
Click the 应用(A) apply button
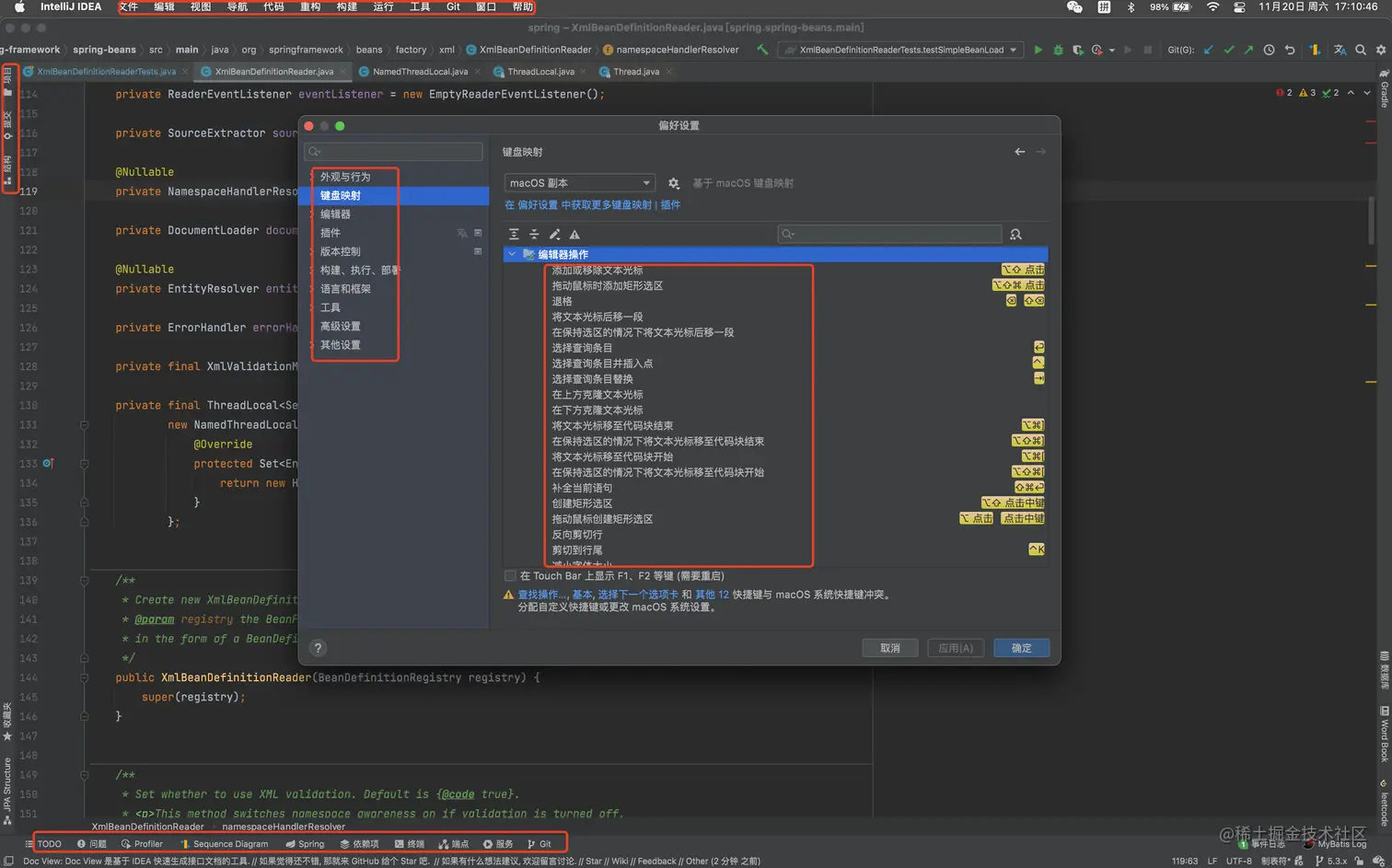(x=956, y=648)
